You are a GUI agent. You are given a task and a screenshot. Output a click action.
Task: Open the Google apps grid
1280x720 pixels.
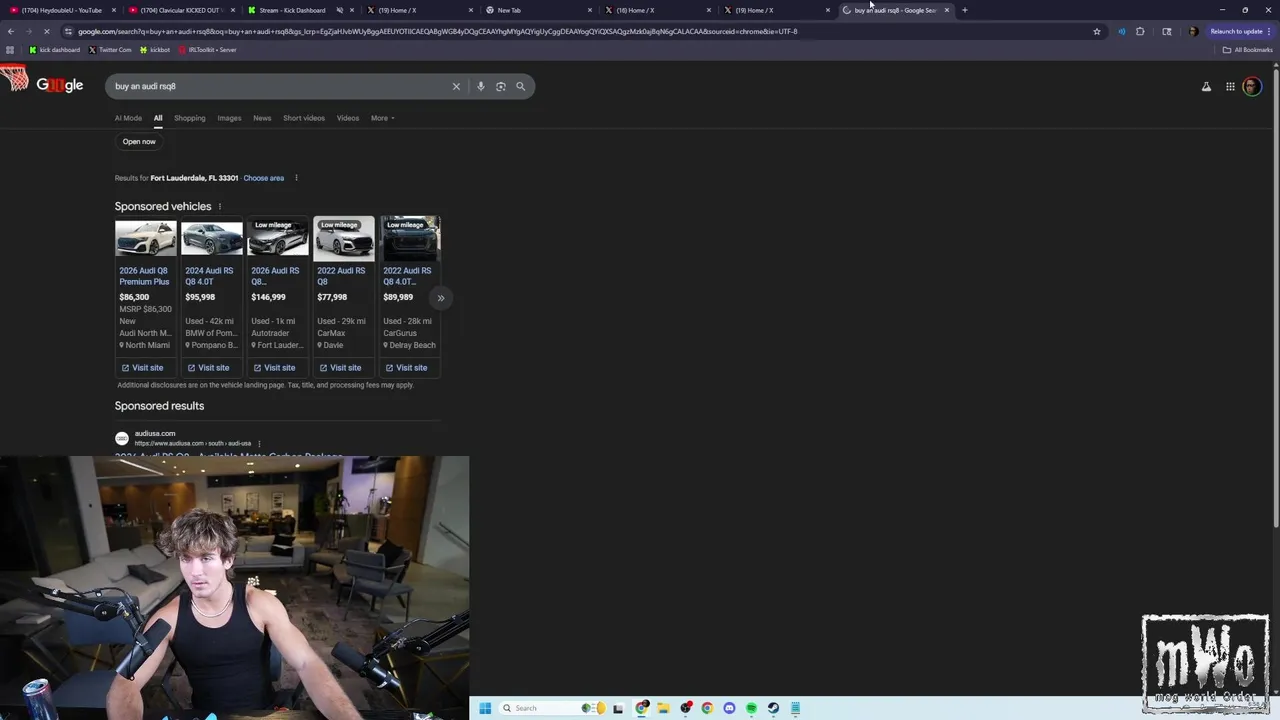pyautogui.click(x=1230, y=87)
